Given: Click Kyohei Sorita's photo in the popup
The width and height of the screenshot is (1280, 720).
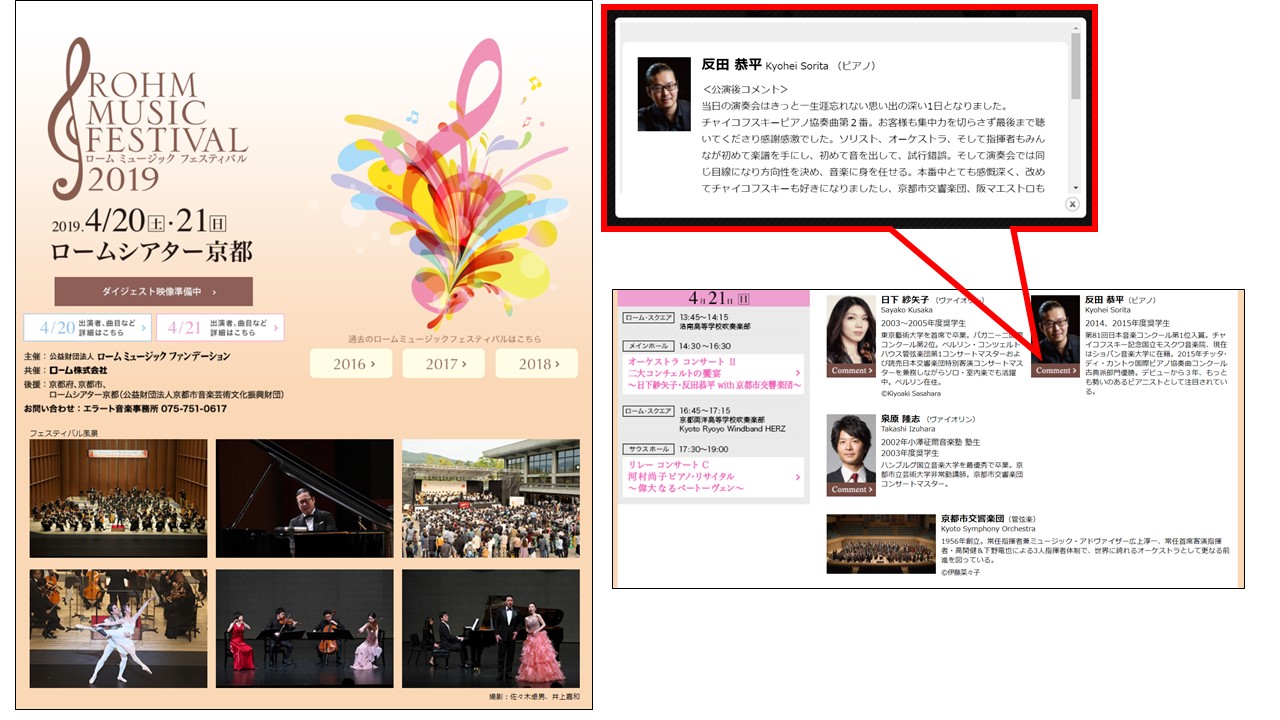Looking at the screenshot, I should click(664, 94).
